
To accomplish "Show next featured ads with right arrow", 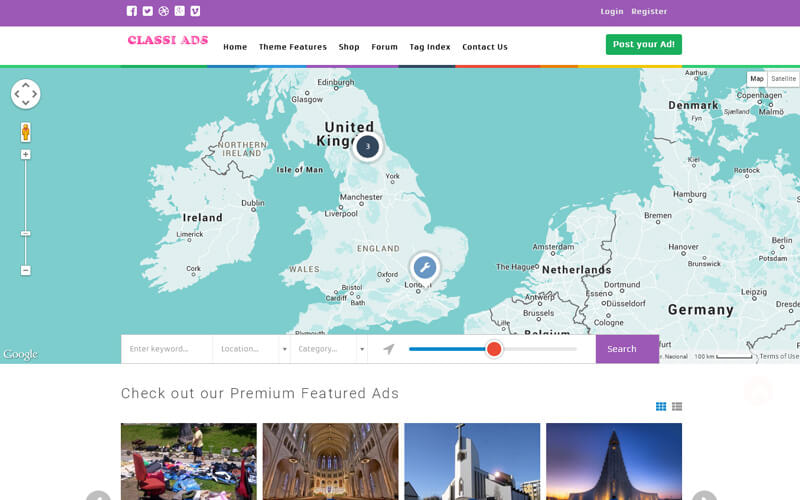I will 704,496.
